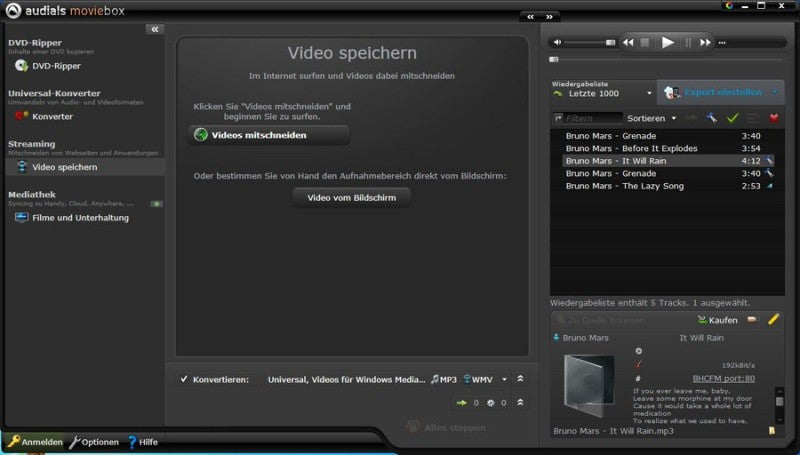The height and width of the screenshot is (455, 800).
Task: Open the Hilfe menu
Action: click(x=142, y=442)
